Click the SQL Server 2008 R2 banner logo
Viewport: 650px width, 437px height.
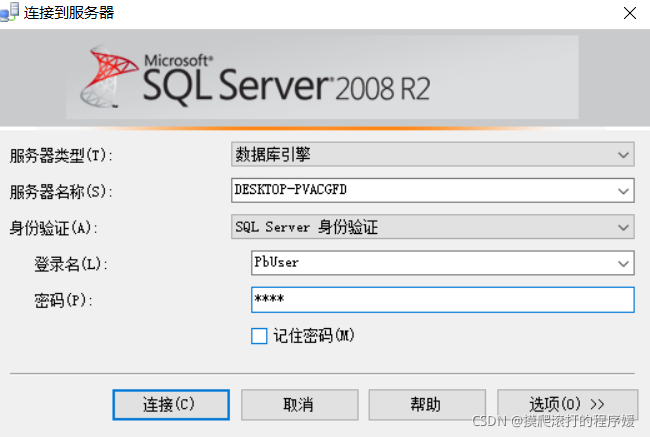[255, 78]
